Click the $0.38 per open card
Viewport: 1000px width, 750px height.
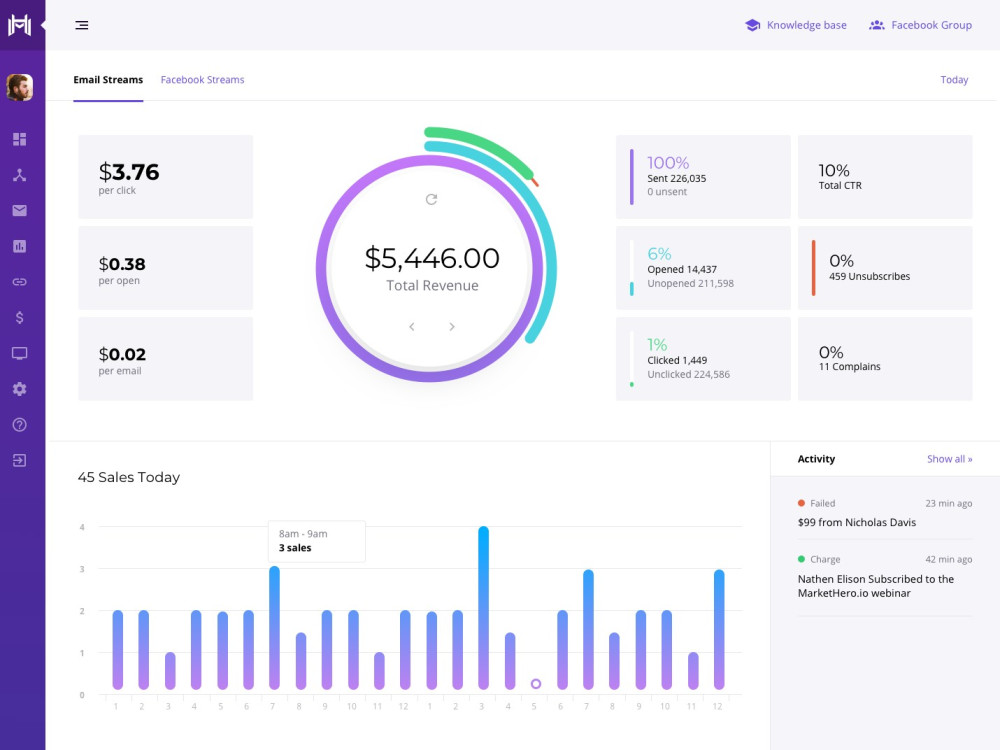pos(166,268)
